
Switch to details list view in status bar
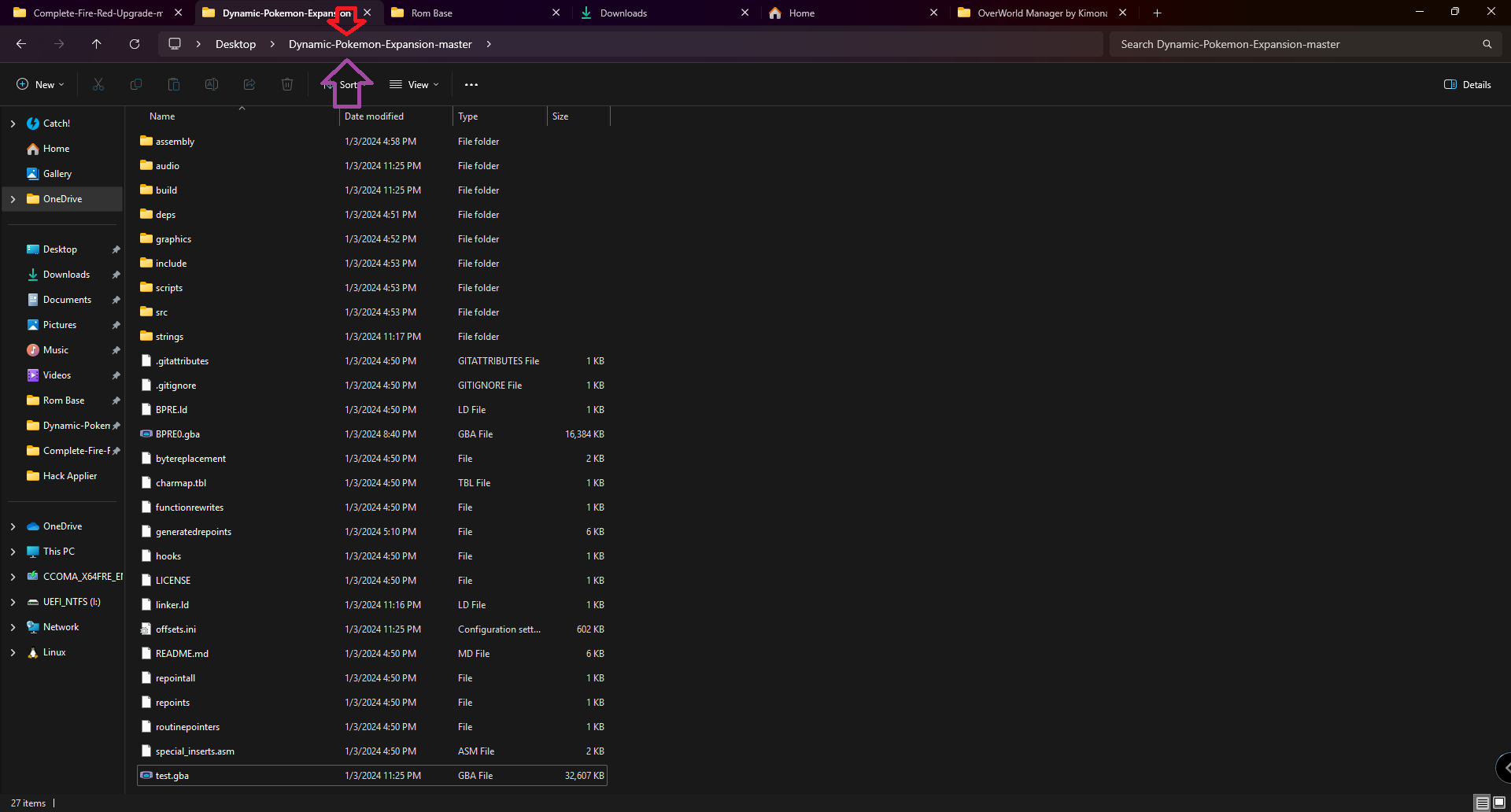(x=1483, y=803)
